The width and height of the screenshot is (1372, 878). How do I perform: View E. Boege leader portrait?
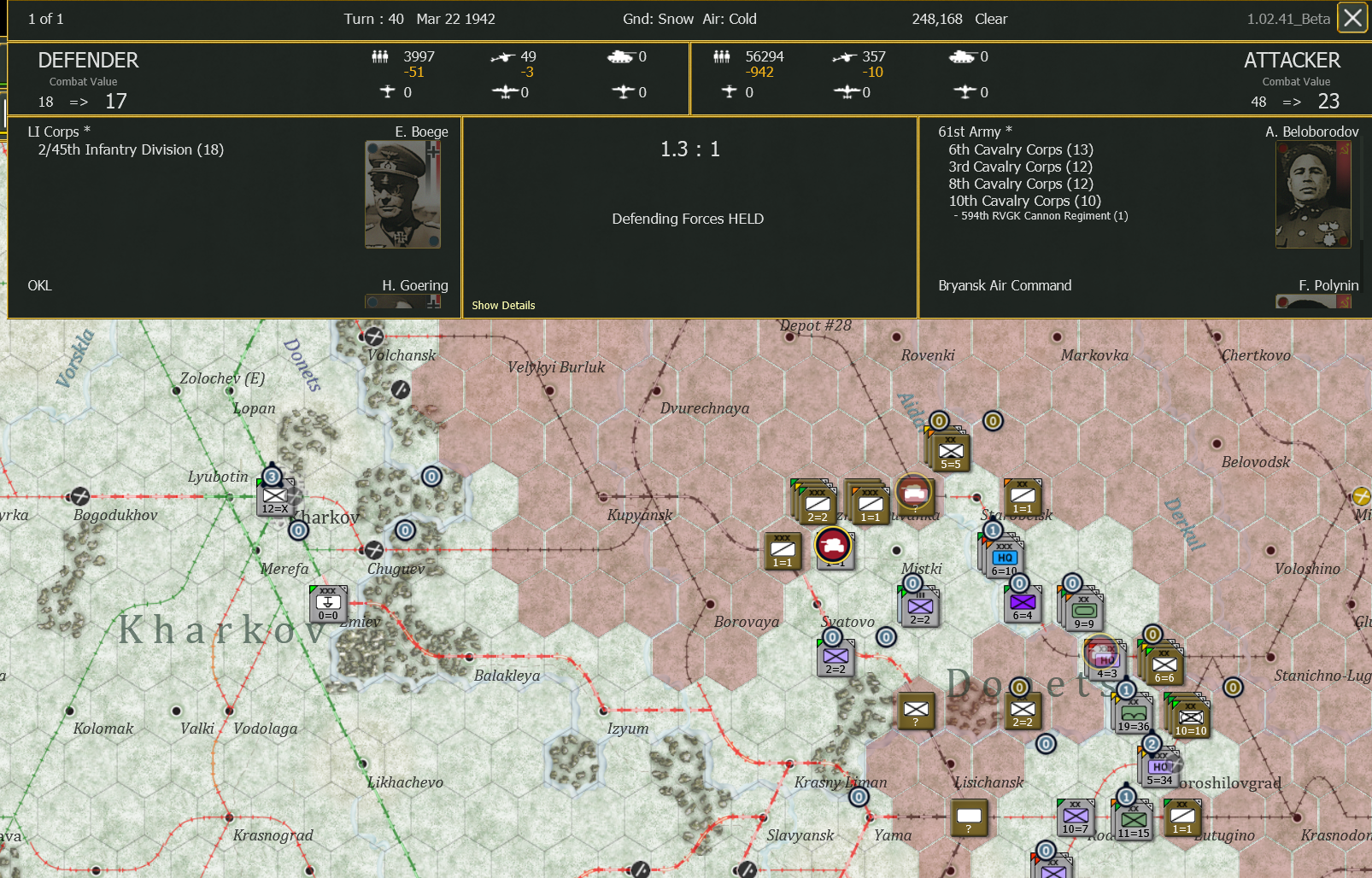[403, 195]
